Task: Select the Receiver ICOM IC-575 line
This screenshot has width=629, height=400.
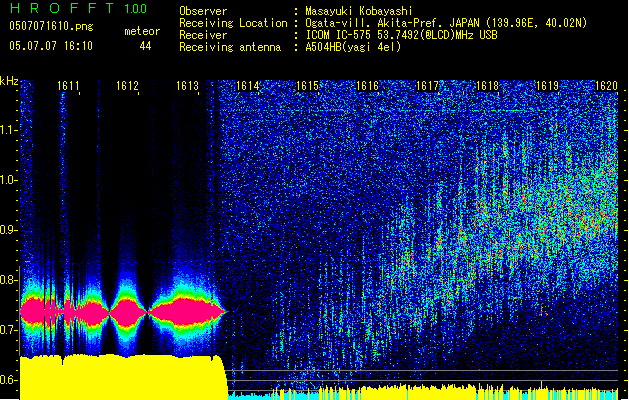Action: [x=401, y=35]
